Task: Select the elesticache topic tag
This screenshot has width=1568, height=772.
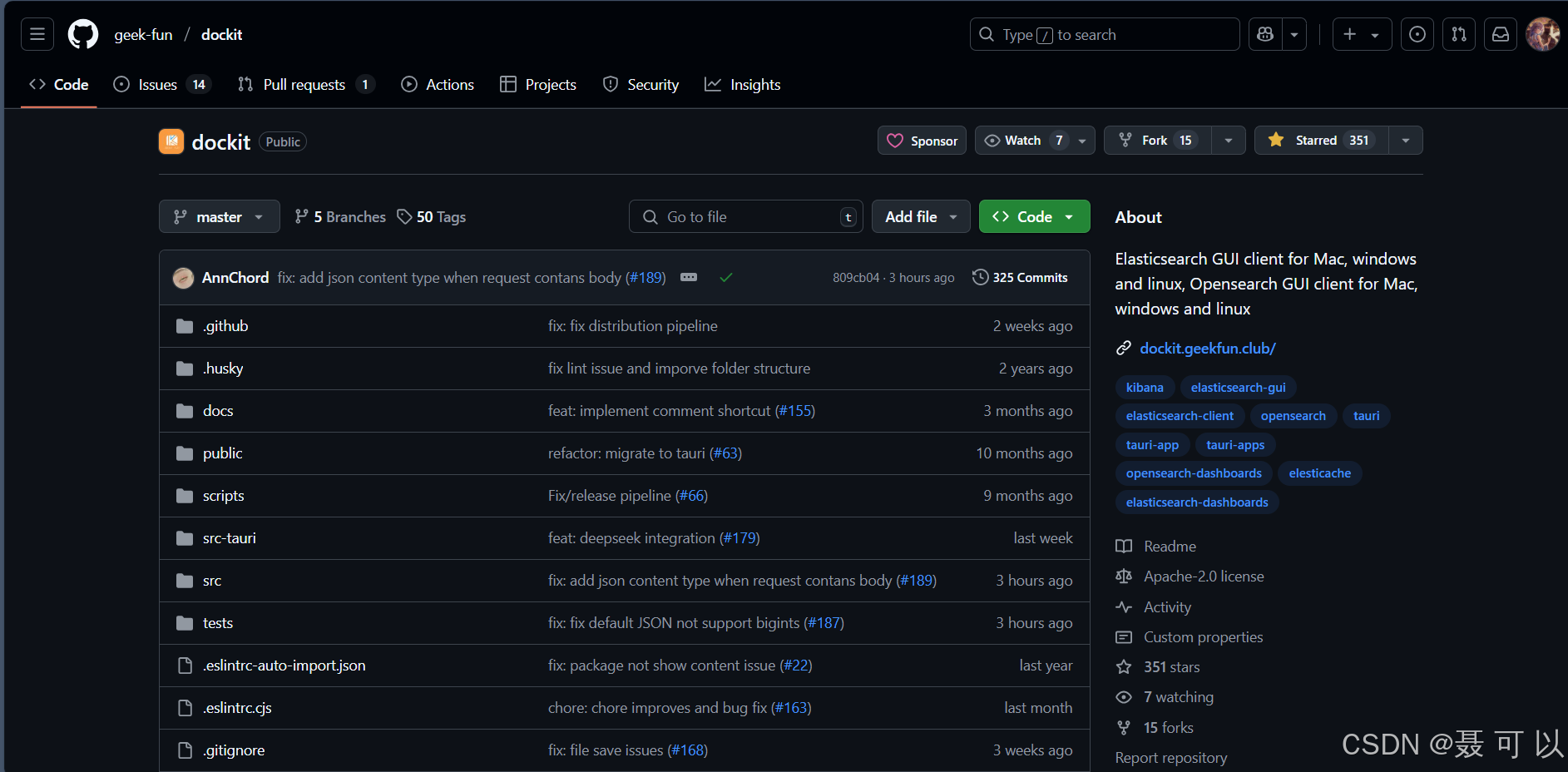Action: tap(1320, 473)
